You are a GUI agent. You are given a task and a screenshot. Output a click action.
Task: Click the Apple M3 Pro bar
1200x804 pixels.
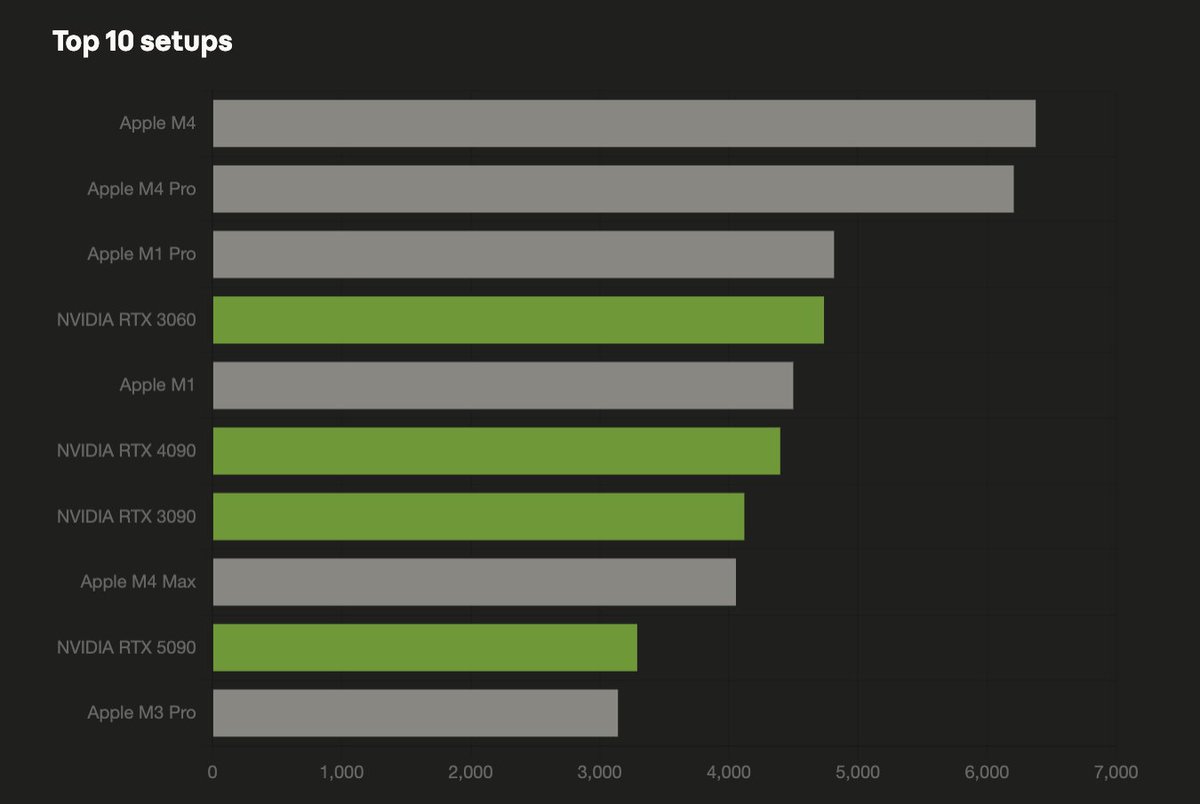(x=415, y=713)
